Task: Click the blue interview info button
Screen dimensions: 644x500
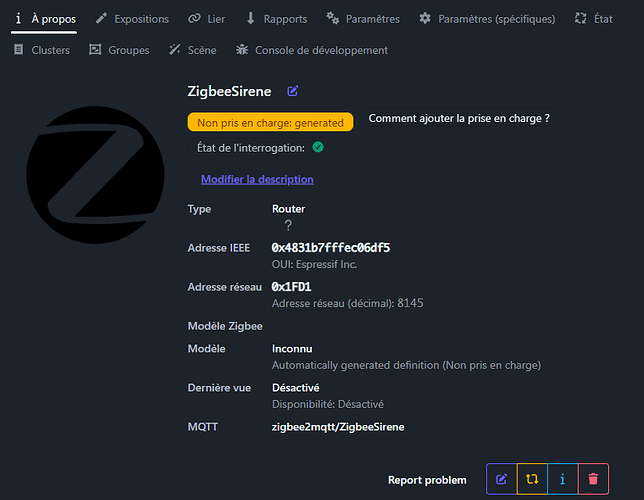Action: pos(562,479)
